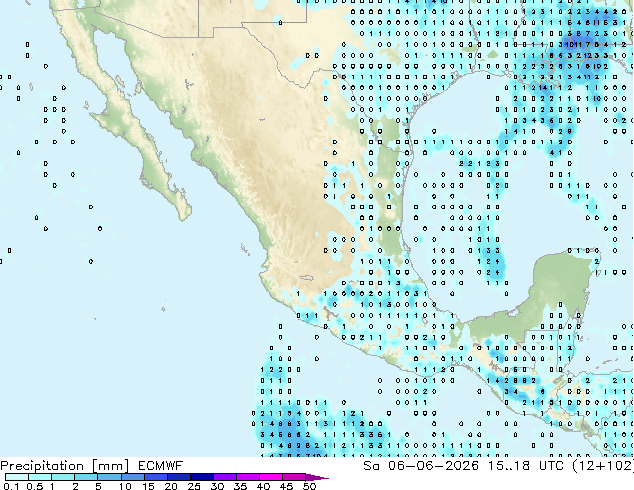
Task: Select the 2–5 mm legend color box
Action: (x=86, y=477)
